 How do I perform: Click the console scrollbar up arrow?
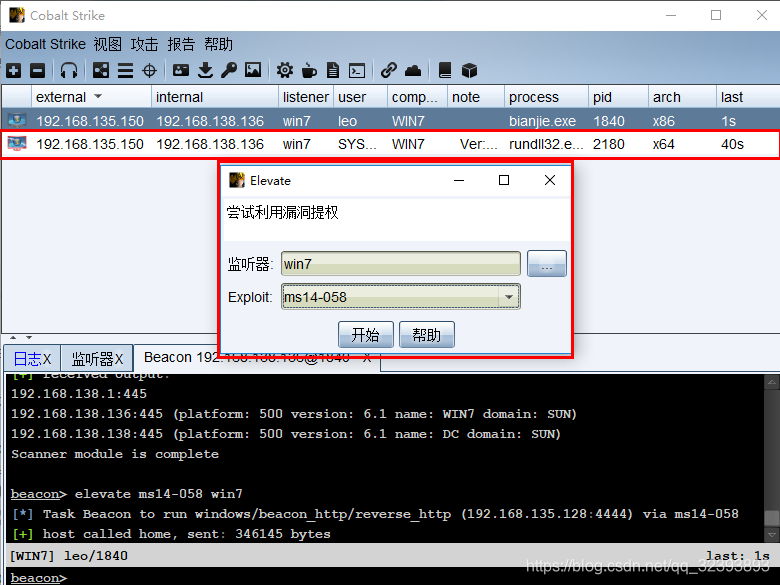pyautogui.click(x=772, y=382)
